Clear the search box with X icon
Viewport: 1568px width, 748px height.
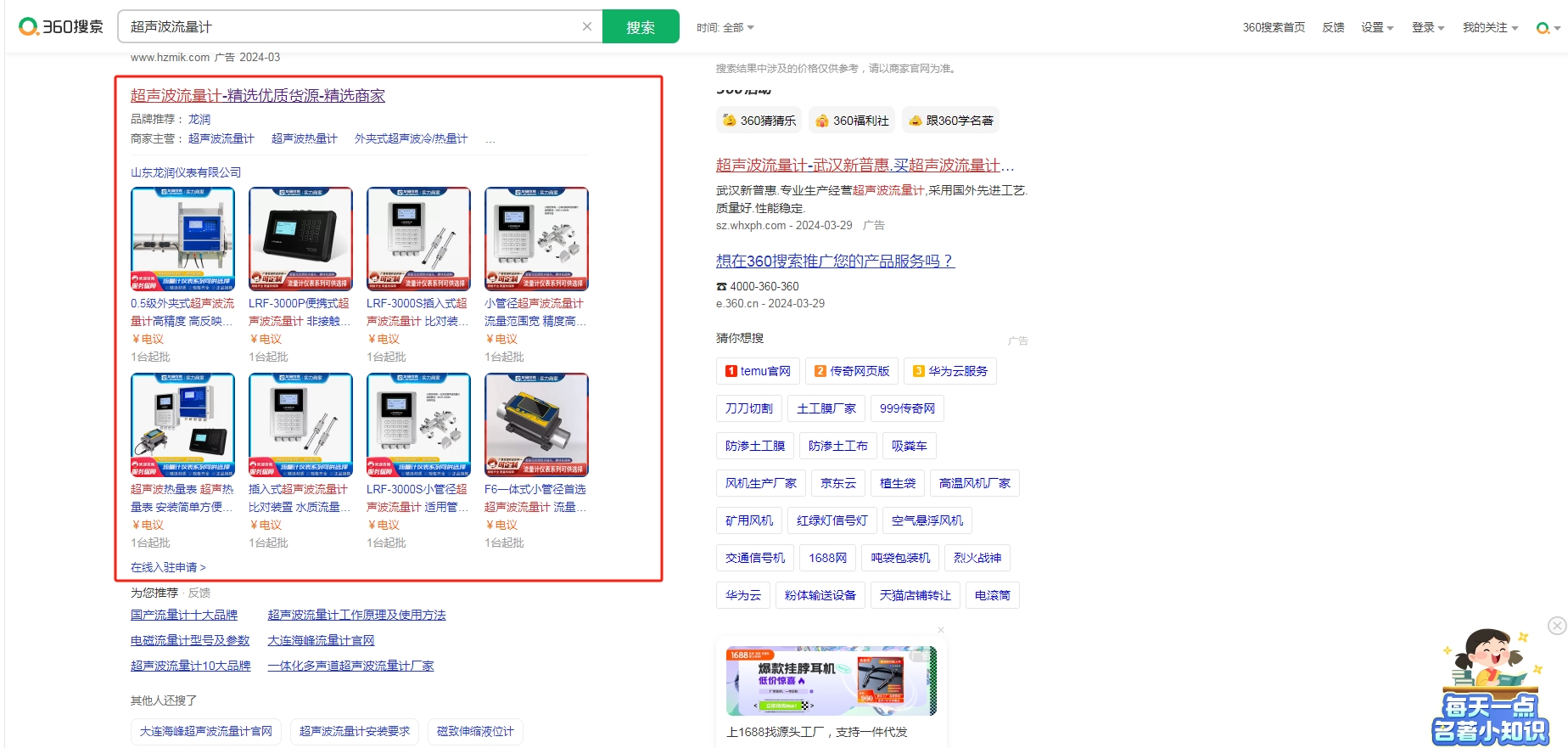tap(586, 26)
